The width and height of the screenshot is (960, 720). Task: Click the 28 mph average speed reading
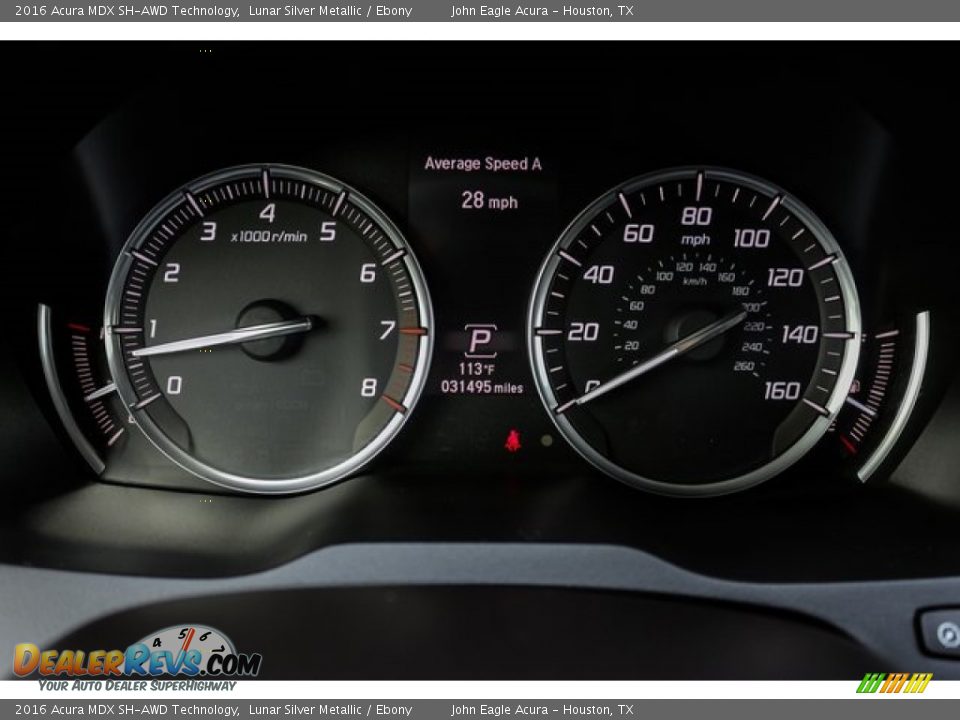pos(489,201)
